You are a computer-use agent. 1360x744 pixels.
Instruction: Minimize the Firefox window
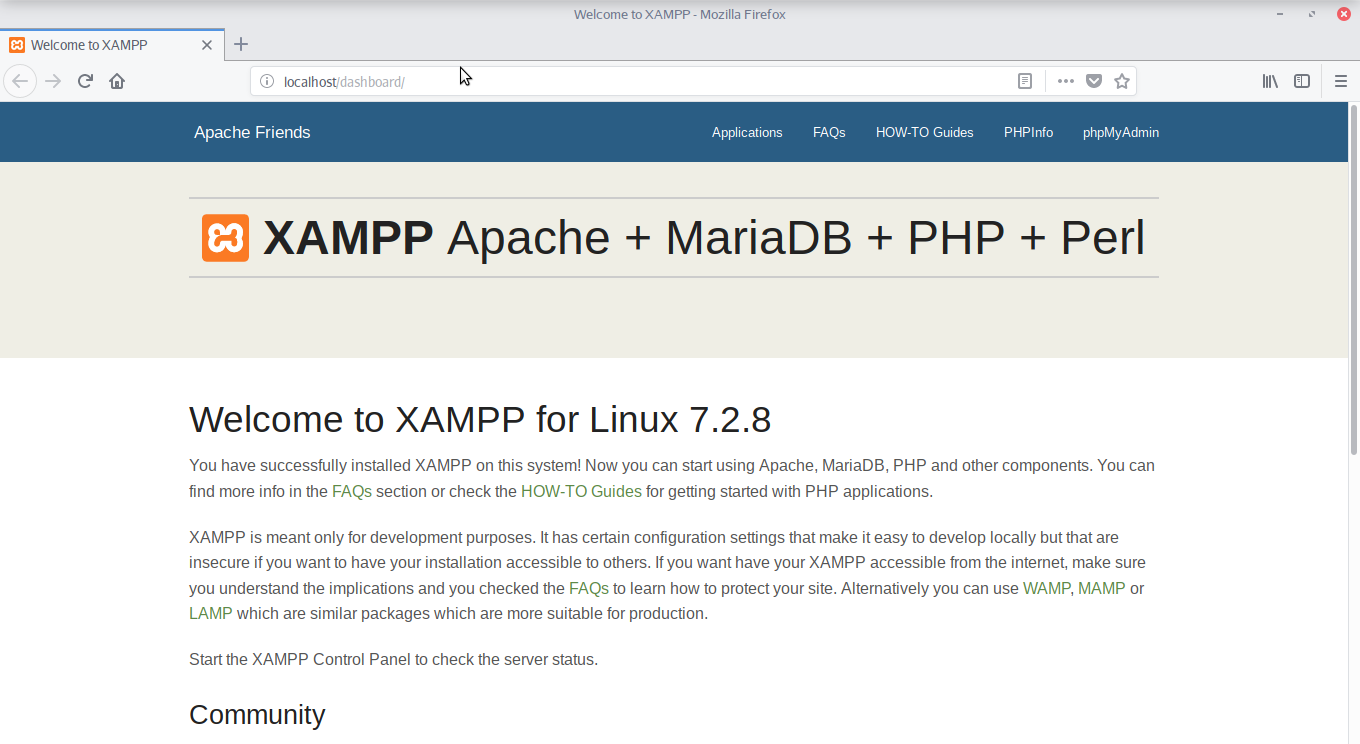1280,14
